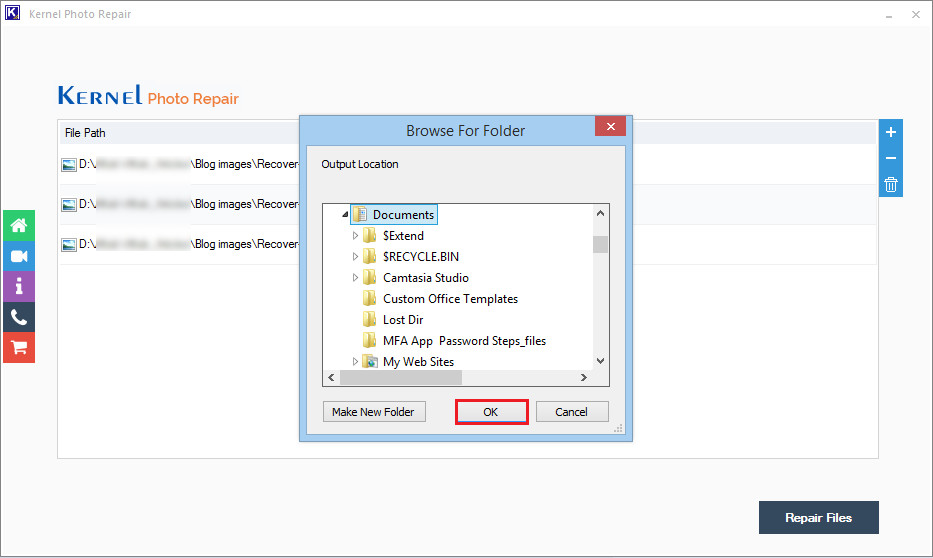Click the Kernel app logo in title bar
Viewport: 933px width, 558px height.
[12, 13]
